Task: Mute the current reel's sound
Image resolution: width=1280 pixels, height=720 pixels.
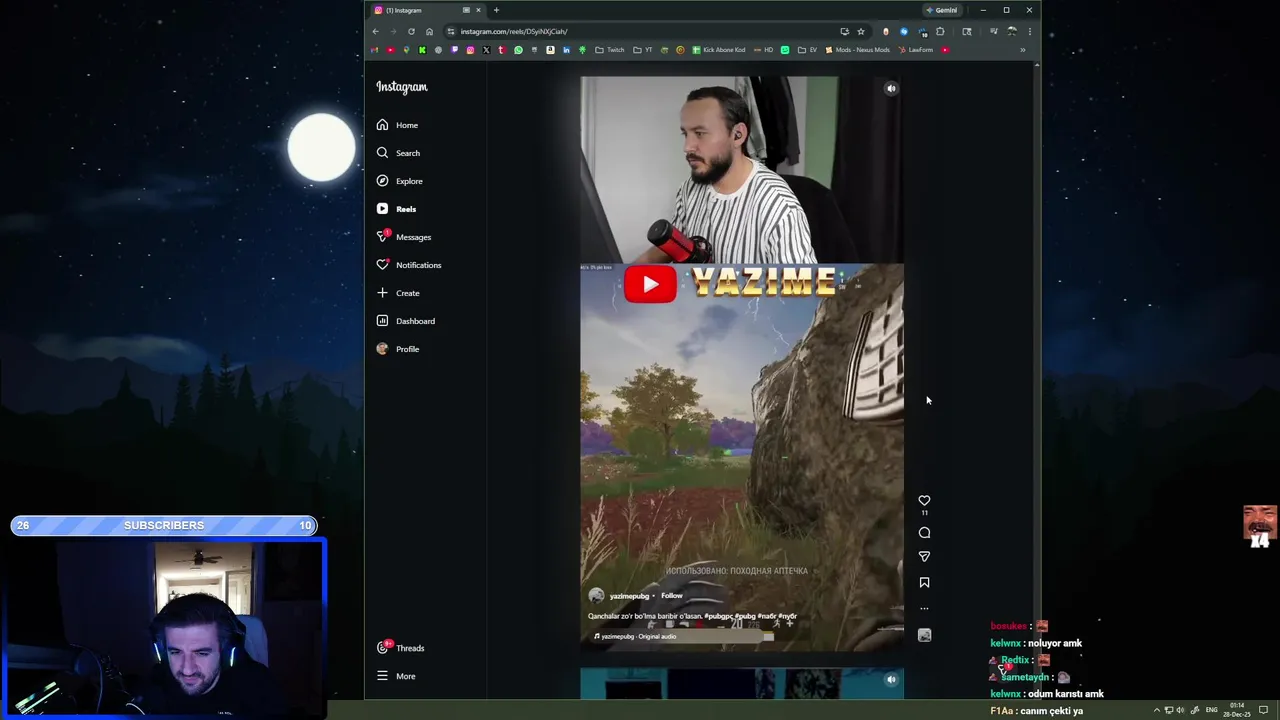Action: [x=891, y=88]
